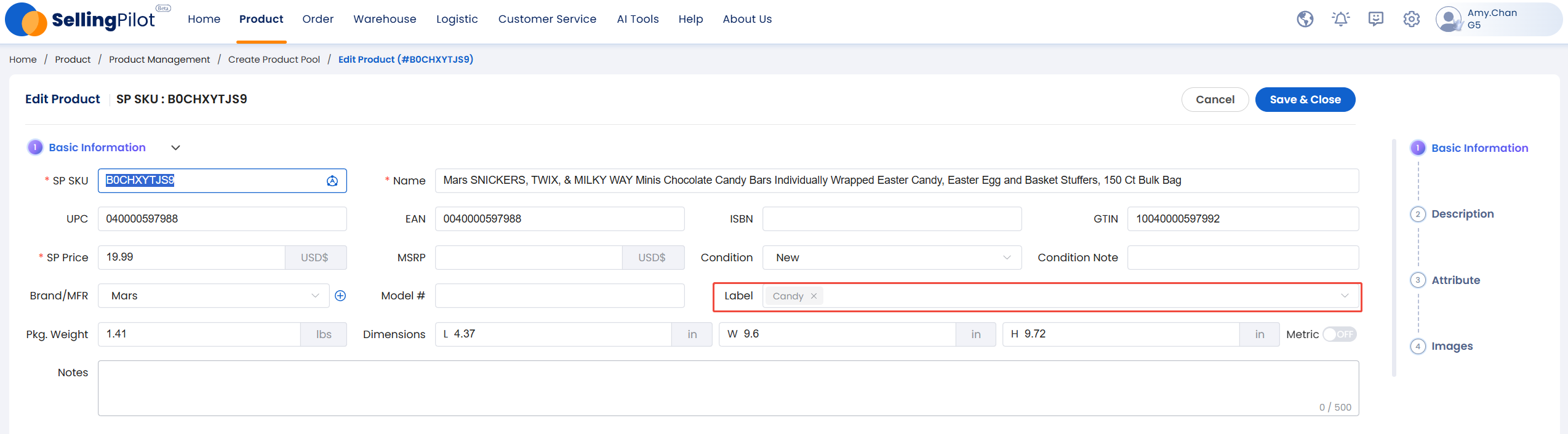Screen dimensions: 1568x434
Task: Open the Home menu
Action: pos(204,19)
